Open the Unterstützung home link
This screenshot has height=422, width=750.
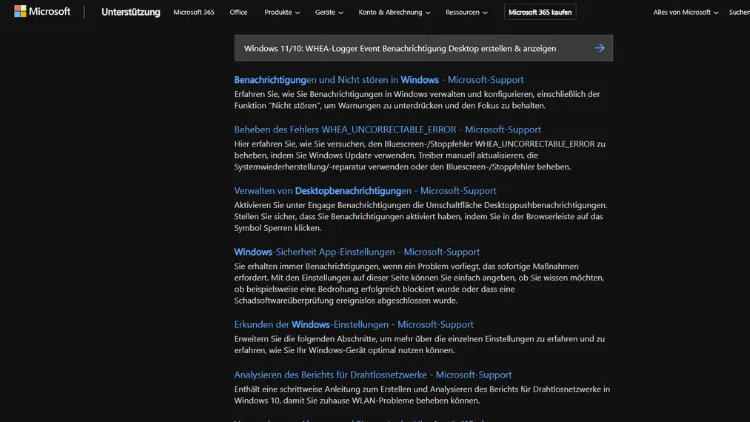[x=131, y=12]
